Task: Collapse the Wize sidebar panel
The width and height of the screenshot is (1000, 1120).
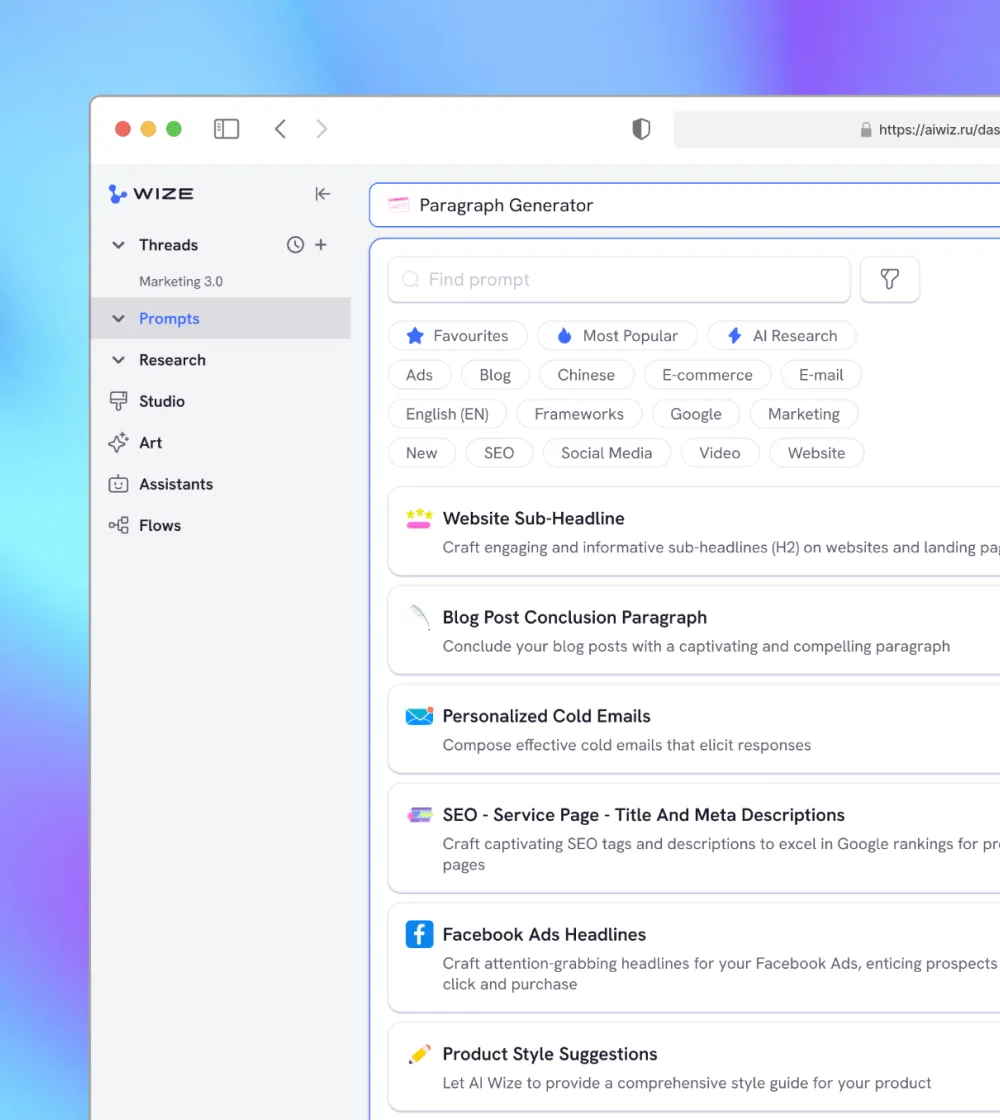Action: pos(322,194)
